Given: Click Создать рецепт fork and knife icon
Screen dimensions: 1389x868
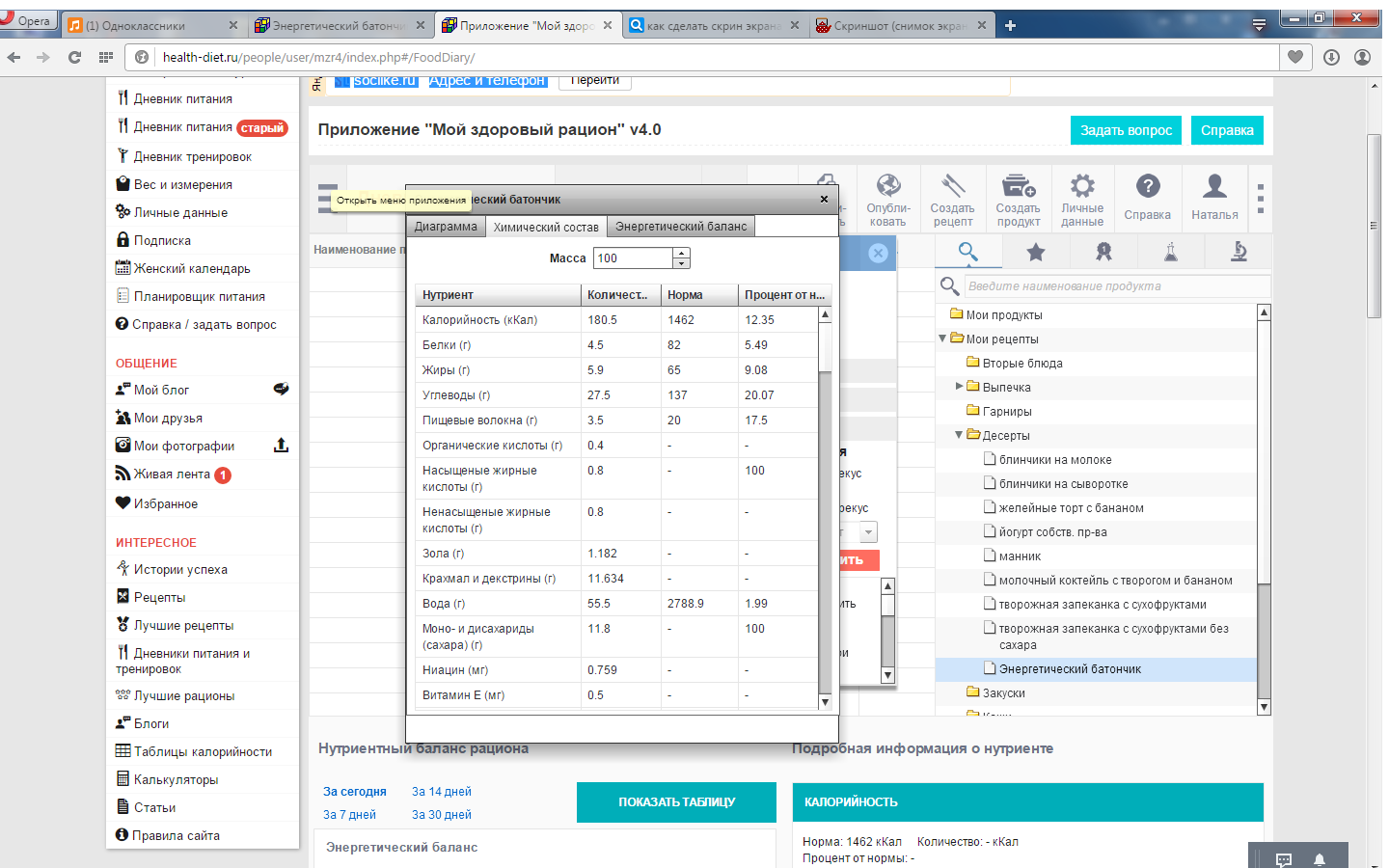Looking at the screenshot, I should (x=952, y=186).
